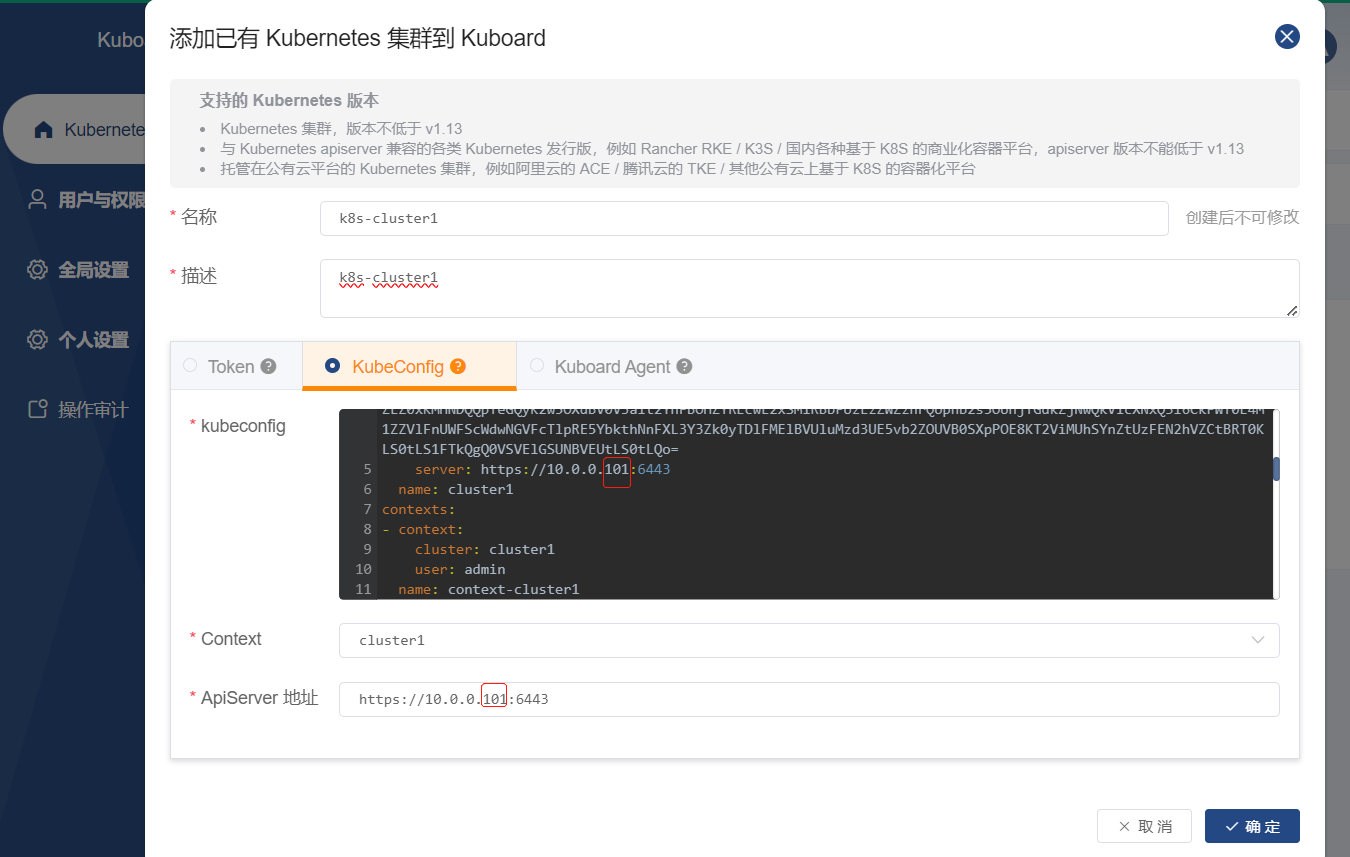Open 用户与权限 menu item in sidebar
Viewport: 1350px width, 857px height.
[x=100, y=200]
